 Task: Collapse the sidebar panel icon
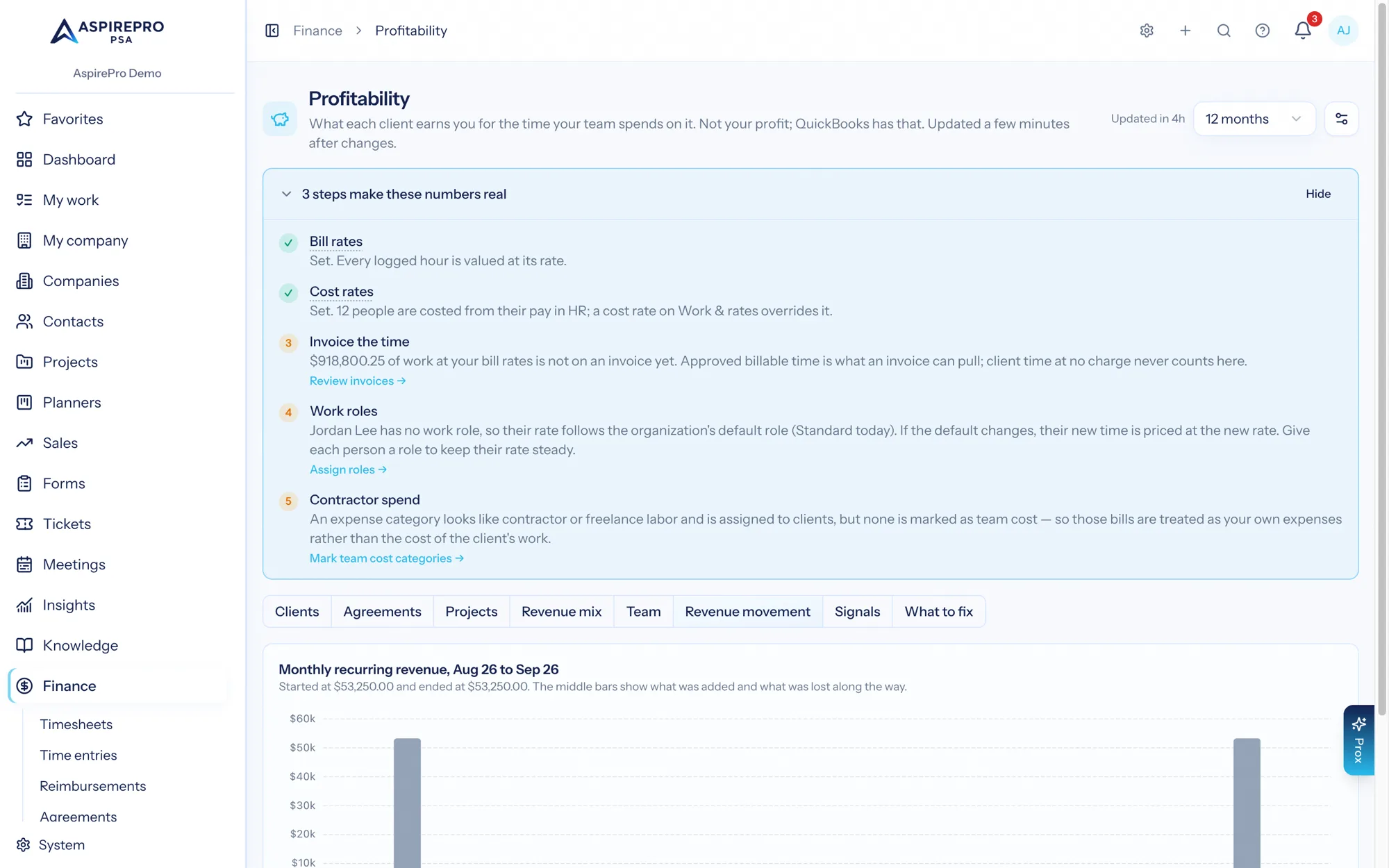coord(272,31)
